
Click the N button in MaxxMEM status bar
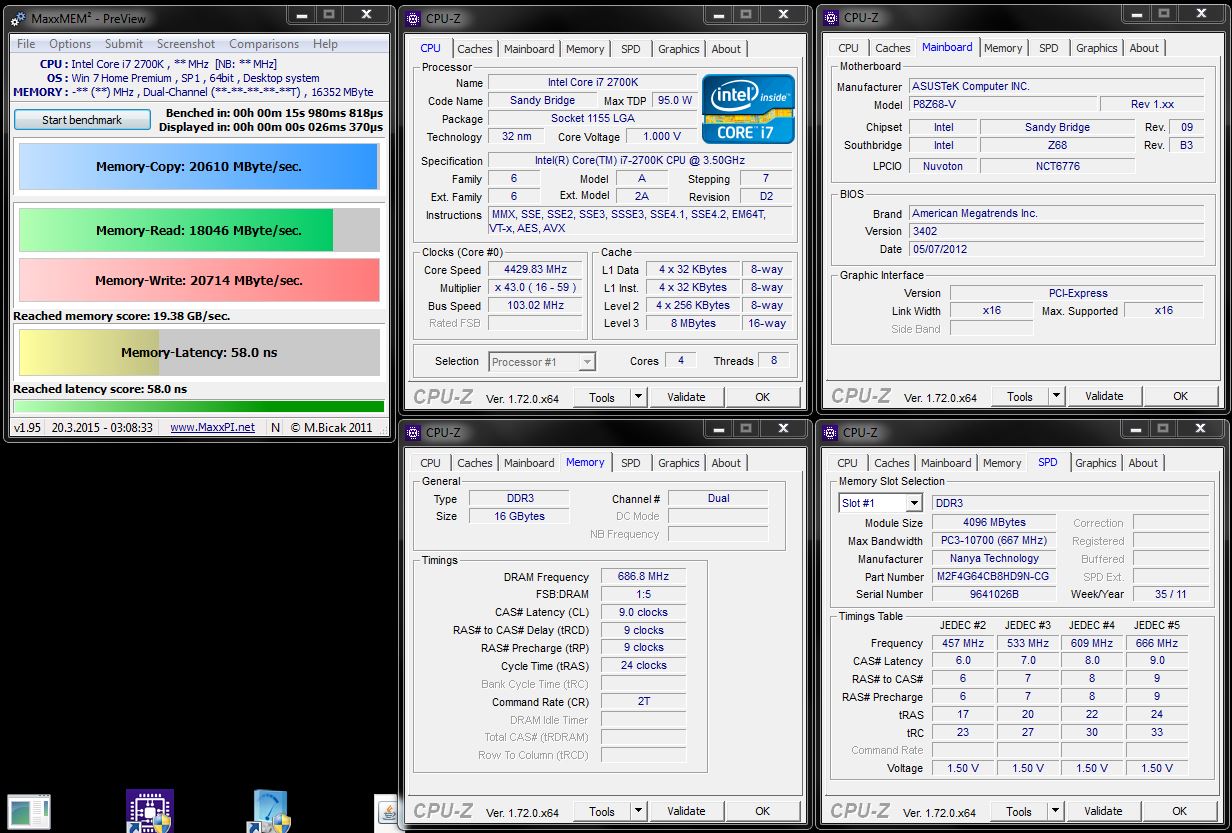275,427
